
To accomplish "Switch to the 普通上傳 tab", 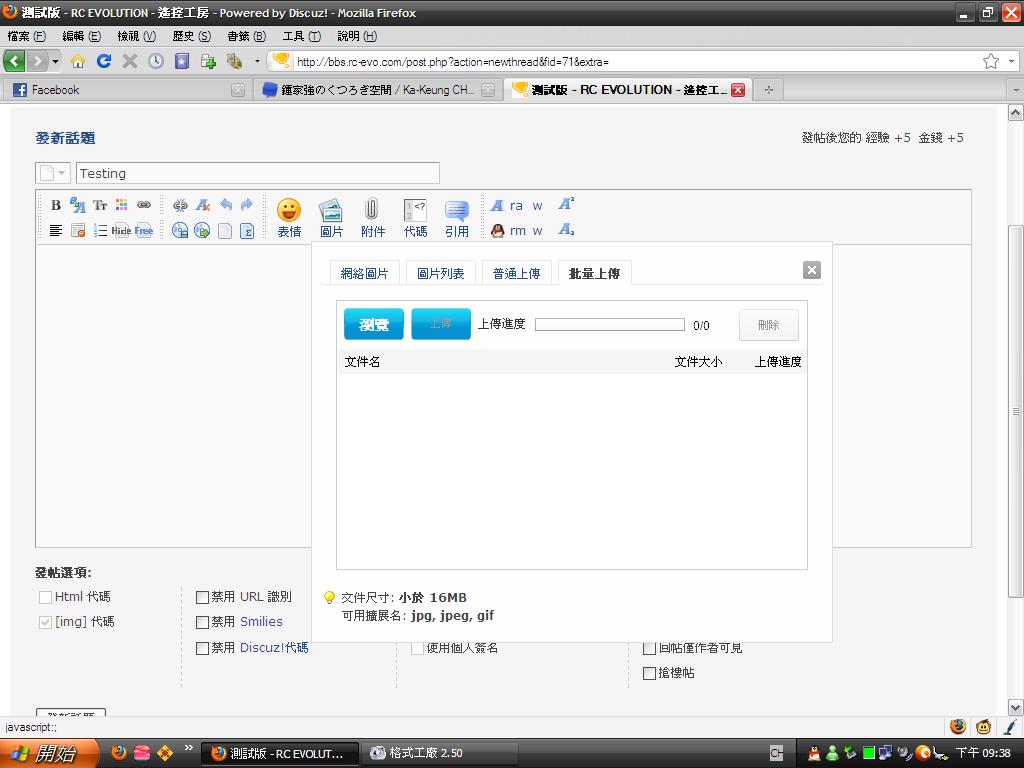I will pyautogui.click(x=516, y=273).
